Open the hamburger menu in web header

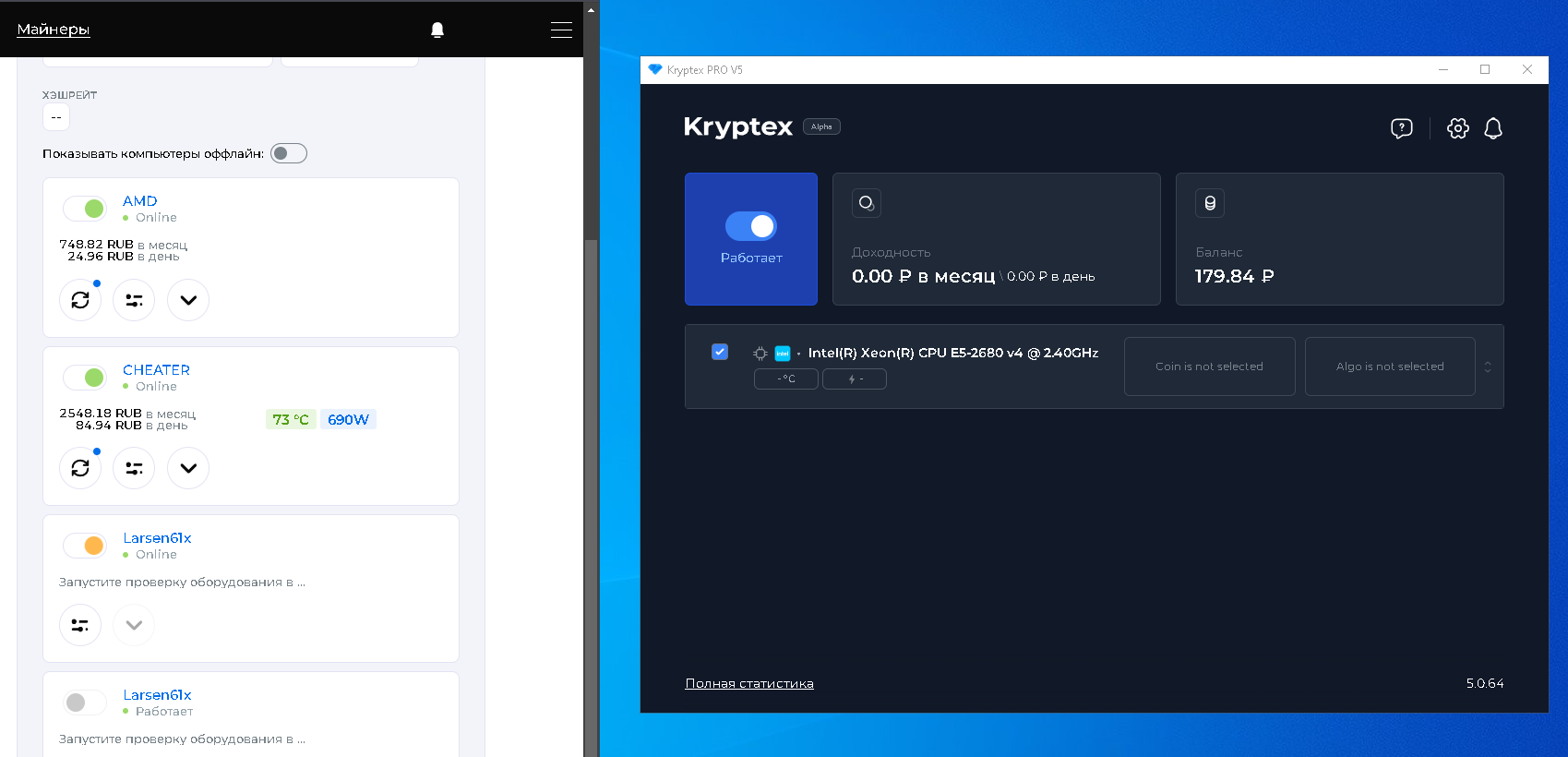pos(561,30)
